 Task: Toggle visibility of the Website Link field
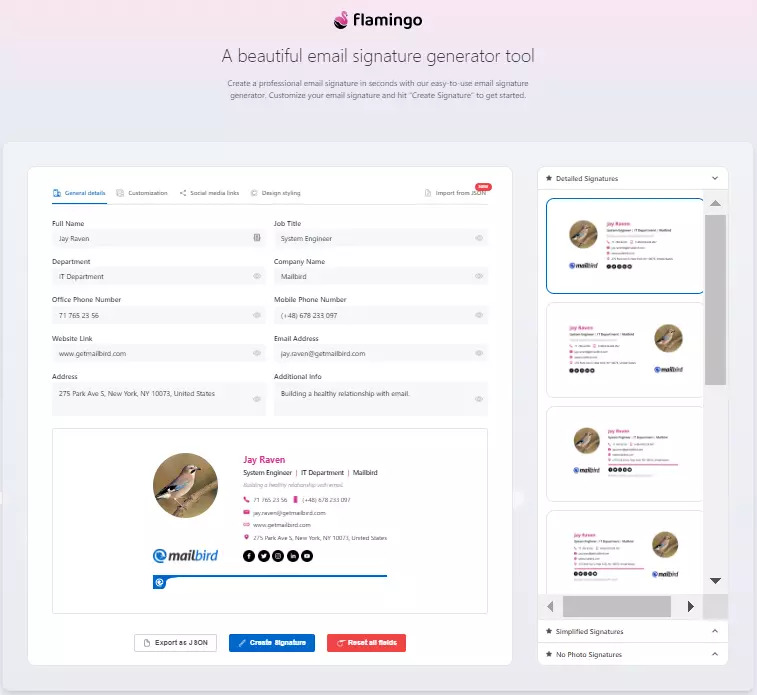[x=257, y=353]
